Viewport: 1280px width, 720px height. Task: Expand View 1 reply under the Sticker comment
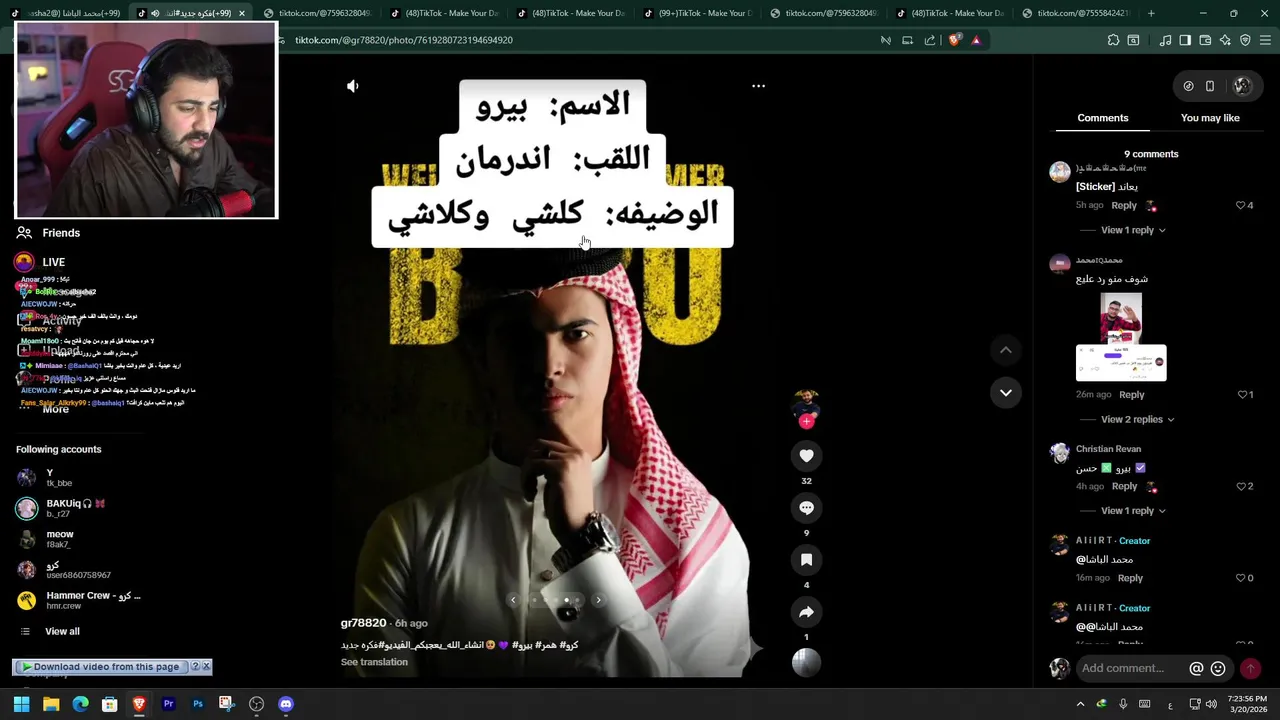(1133, 230)
